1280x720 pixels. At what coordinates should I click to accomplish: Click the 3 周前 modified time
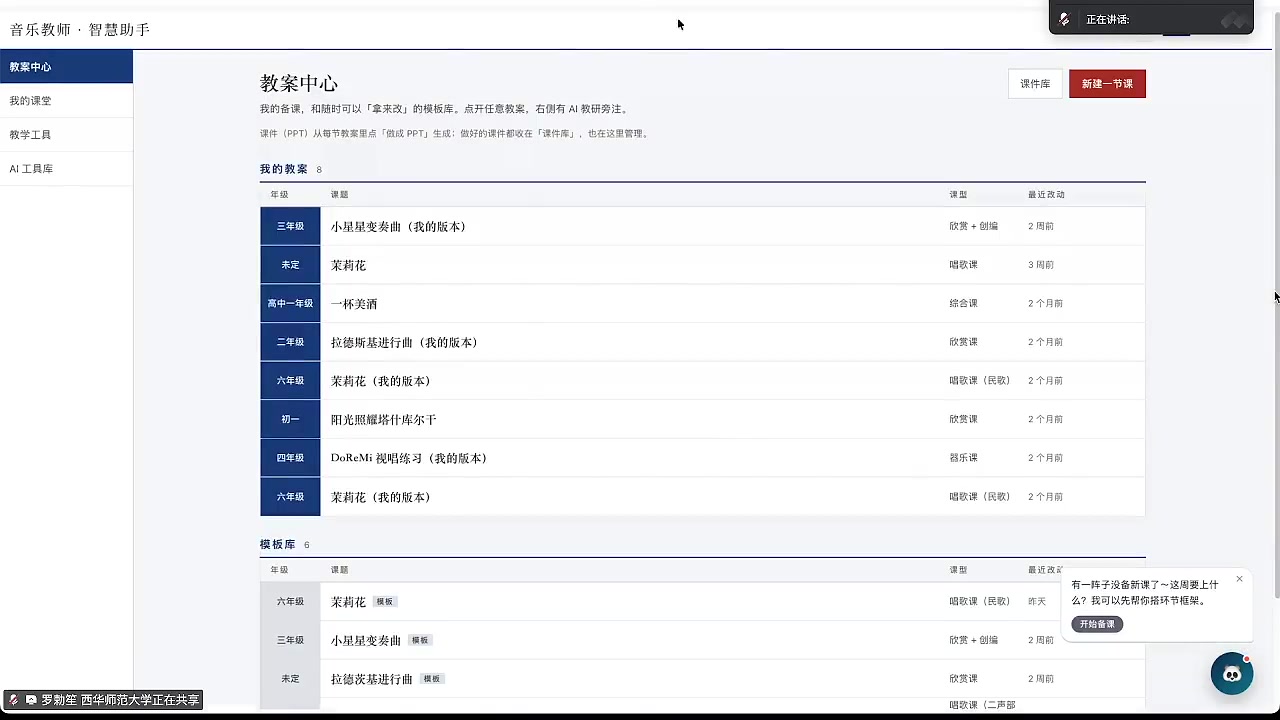[1041, 265]
